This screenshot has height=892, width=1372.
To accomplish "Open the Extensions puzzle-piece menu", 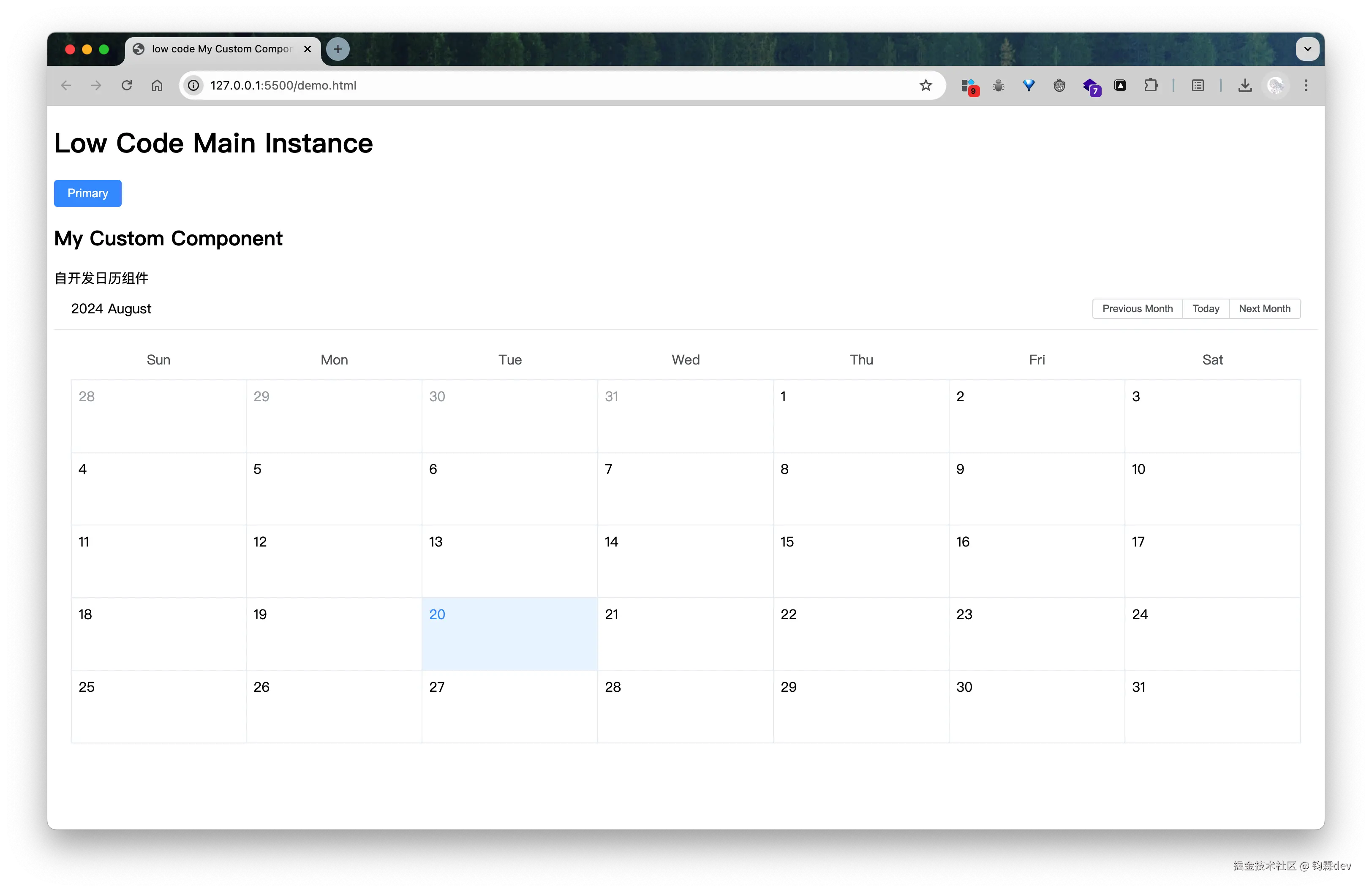I will 1151,85.
